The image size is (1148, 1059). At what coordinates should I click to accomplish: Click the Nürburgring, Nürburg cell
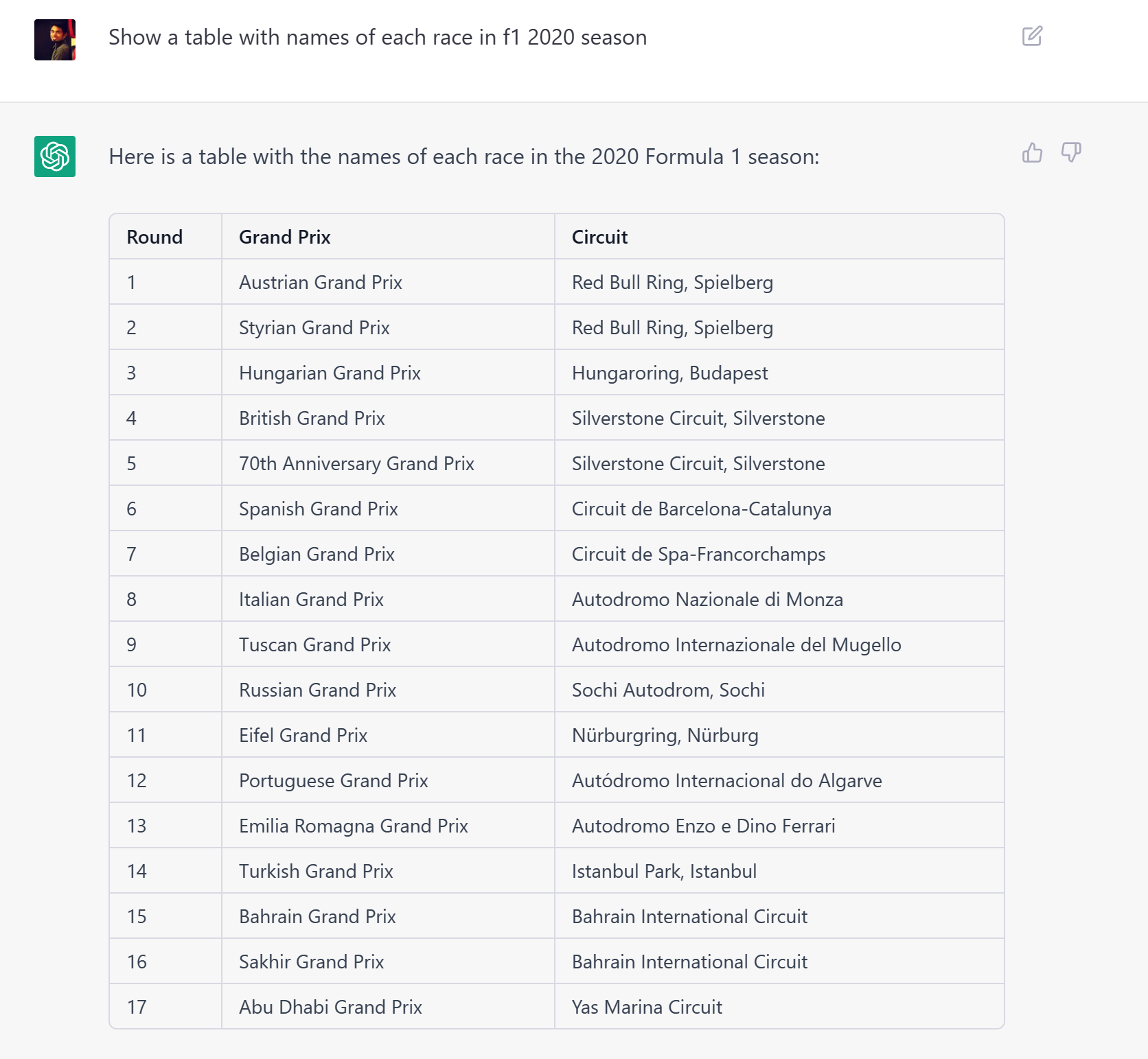tap(665, 735)
